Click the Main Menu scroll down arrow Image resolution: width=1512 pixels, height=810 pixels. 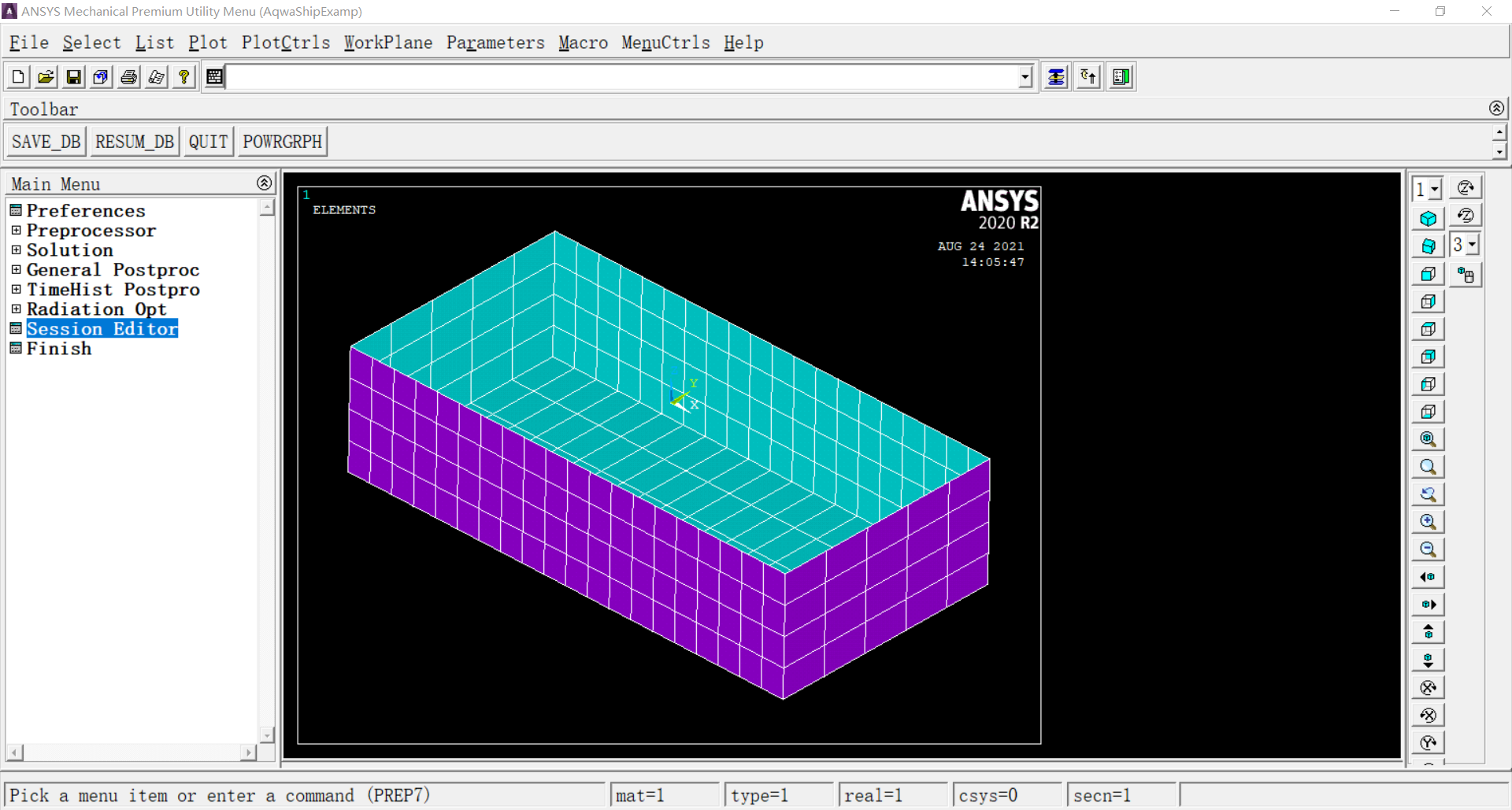(x=267, y=735)
